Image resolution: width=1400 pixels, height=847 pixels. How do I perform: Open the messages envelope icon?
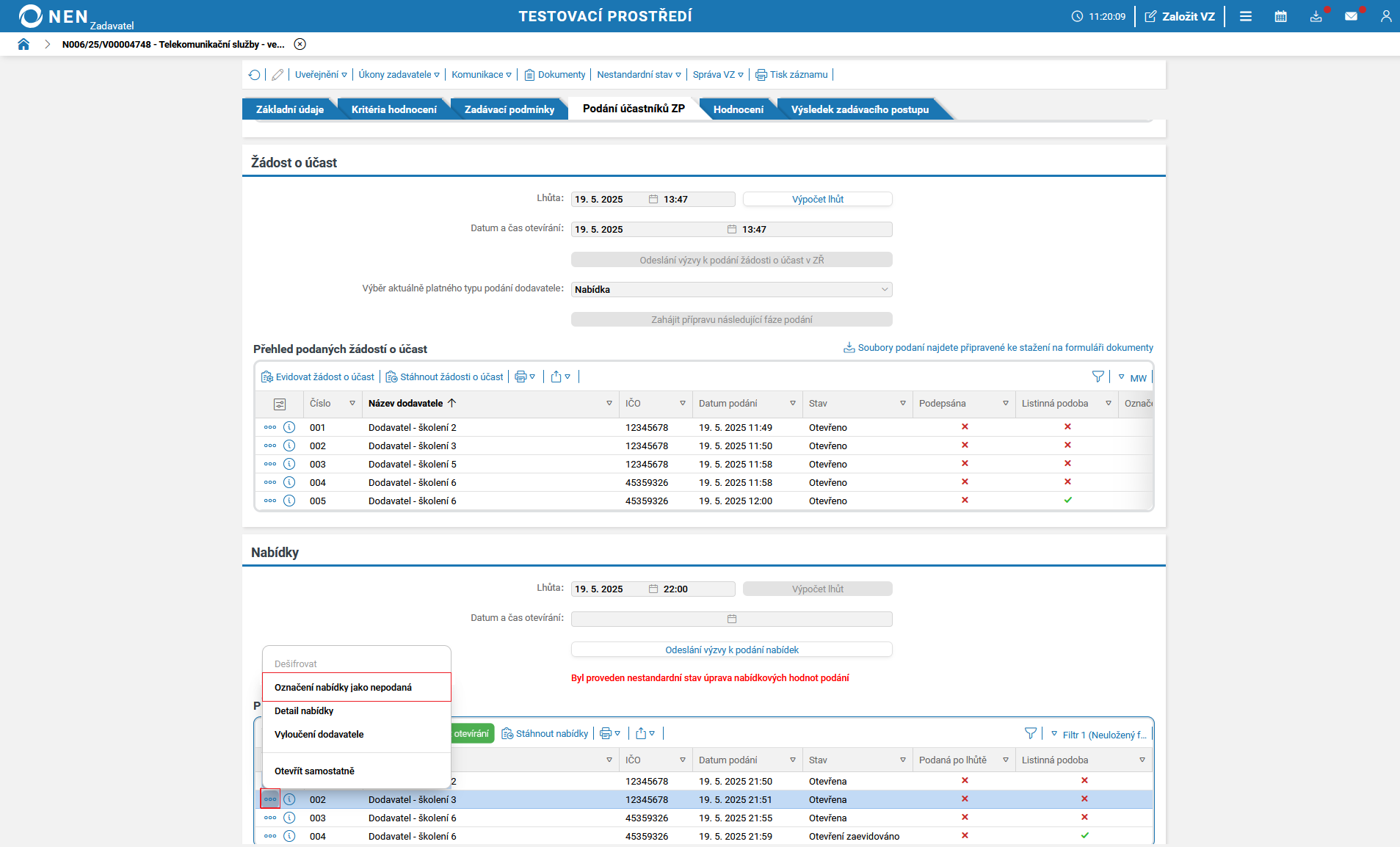[1351, 16]
